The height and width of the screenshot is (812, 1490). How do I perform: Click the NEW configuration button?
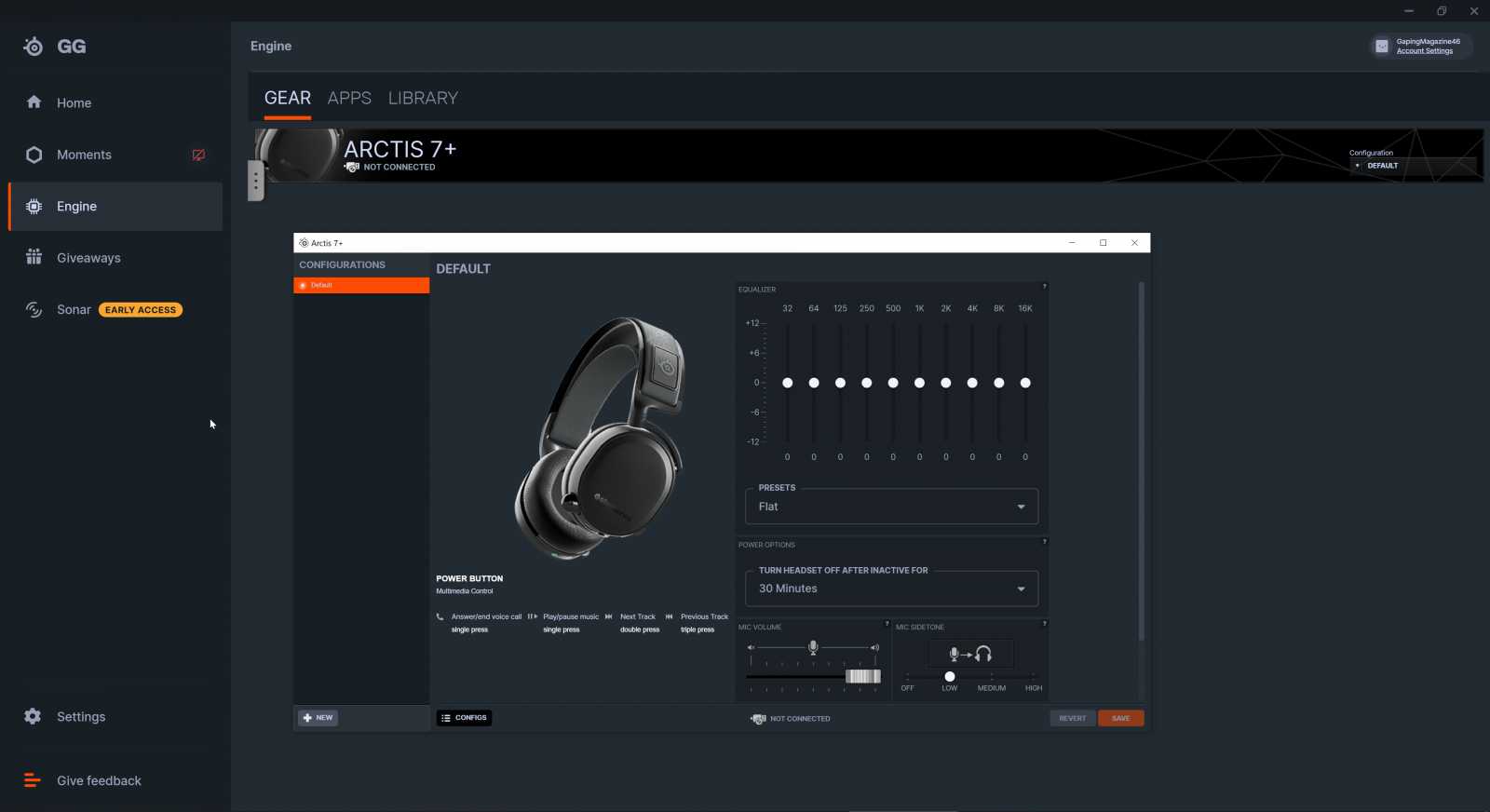[318, 718]
